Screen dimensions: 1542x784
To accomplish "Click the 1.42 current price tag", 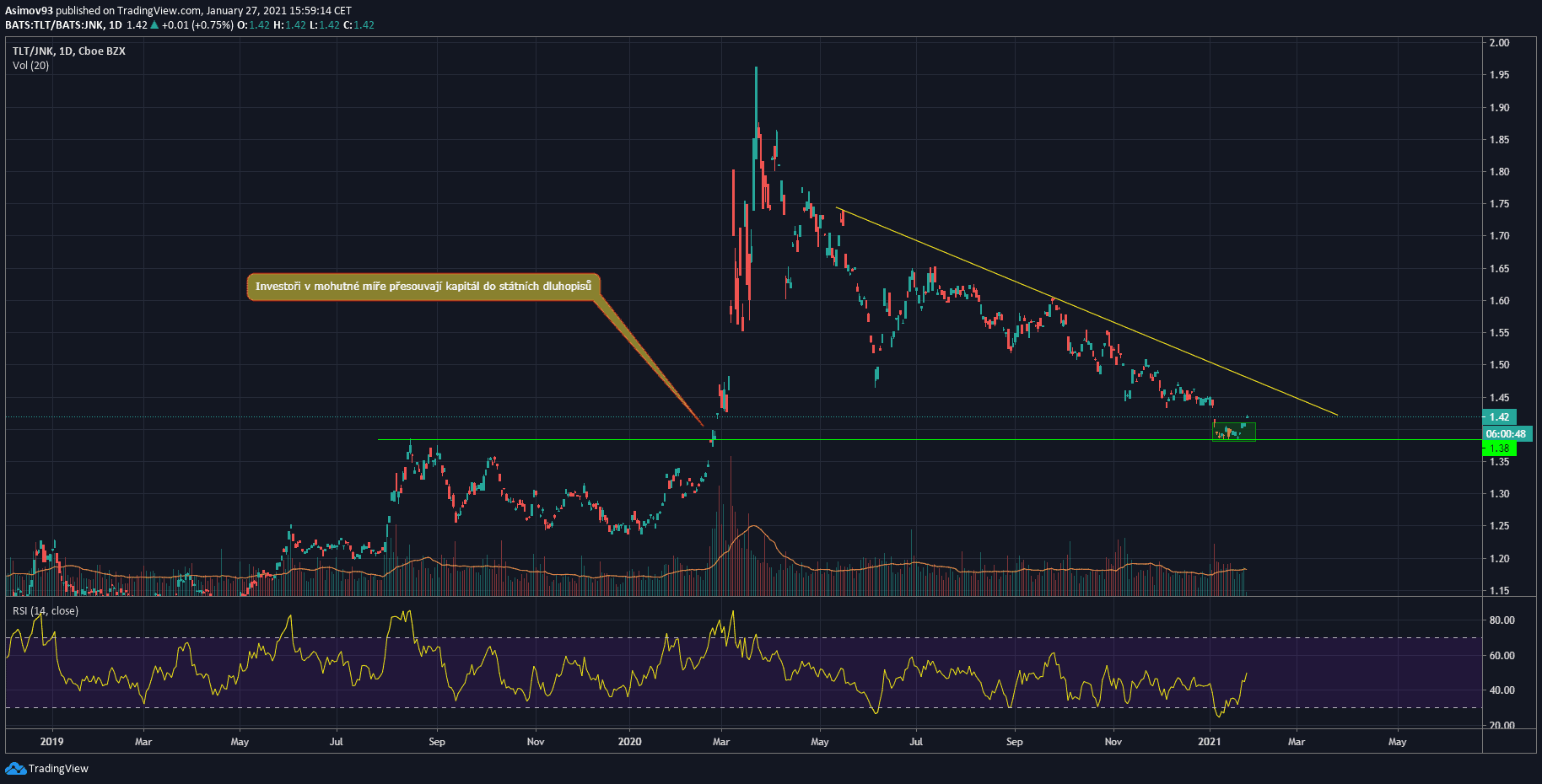I will (1499, 417).
